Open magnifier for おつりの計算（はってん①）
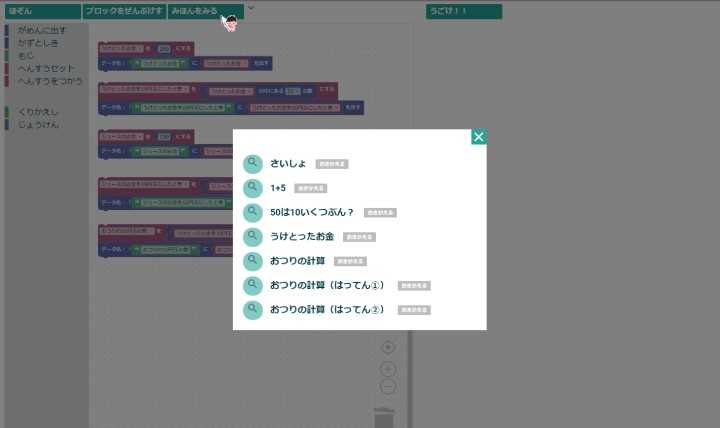This screenshot has width=720, height=428. (253, 285)
